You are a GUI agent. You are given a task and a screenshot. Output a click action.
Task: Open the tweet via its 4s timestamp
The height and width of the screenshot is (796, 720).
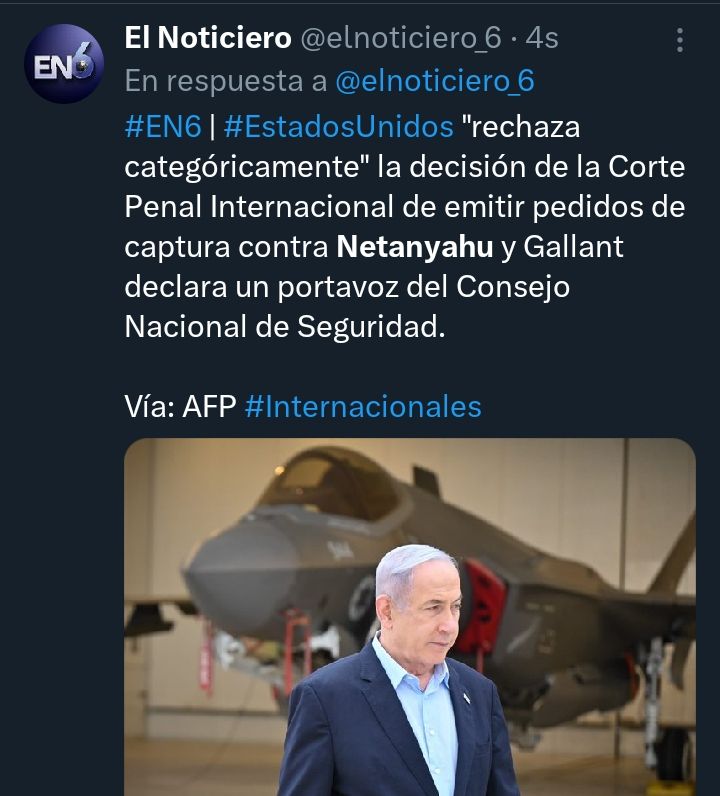542,39
